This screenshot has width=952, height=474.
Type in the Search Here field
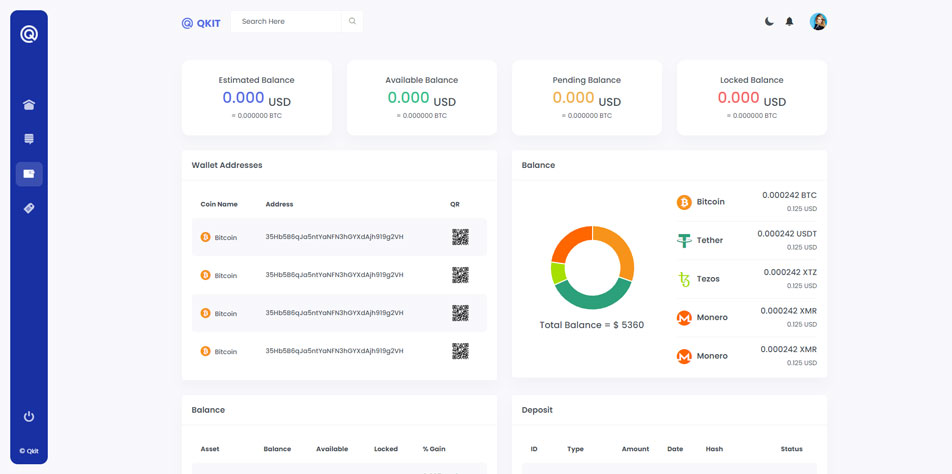288,21
